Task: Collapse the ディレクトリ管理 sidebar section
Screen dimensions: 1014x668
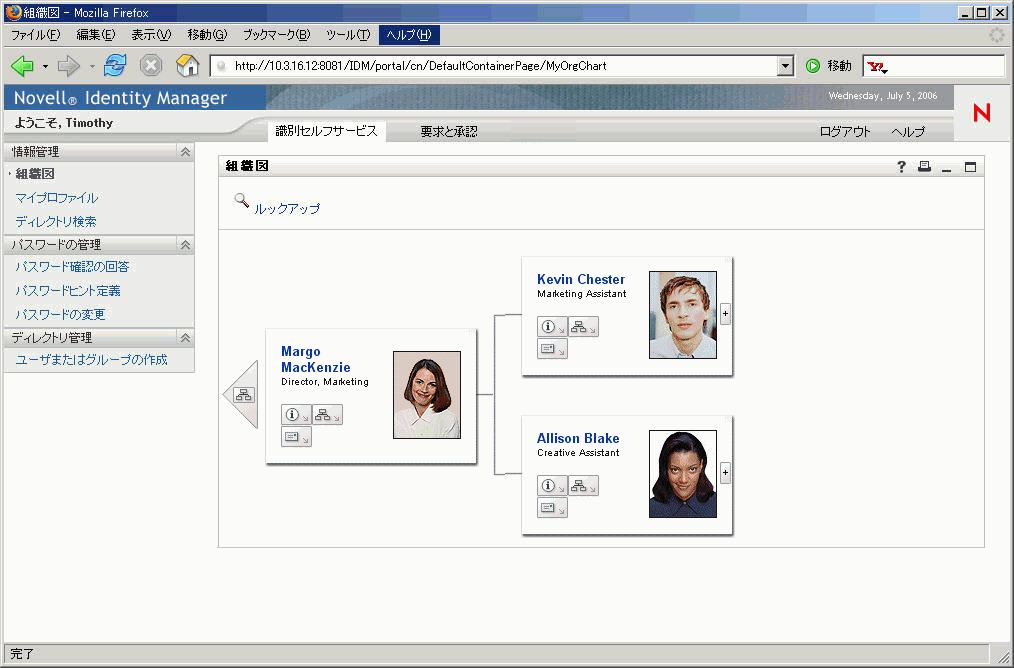Action: tap(185, 338)
